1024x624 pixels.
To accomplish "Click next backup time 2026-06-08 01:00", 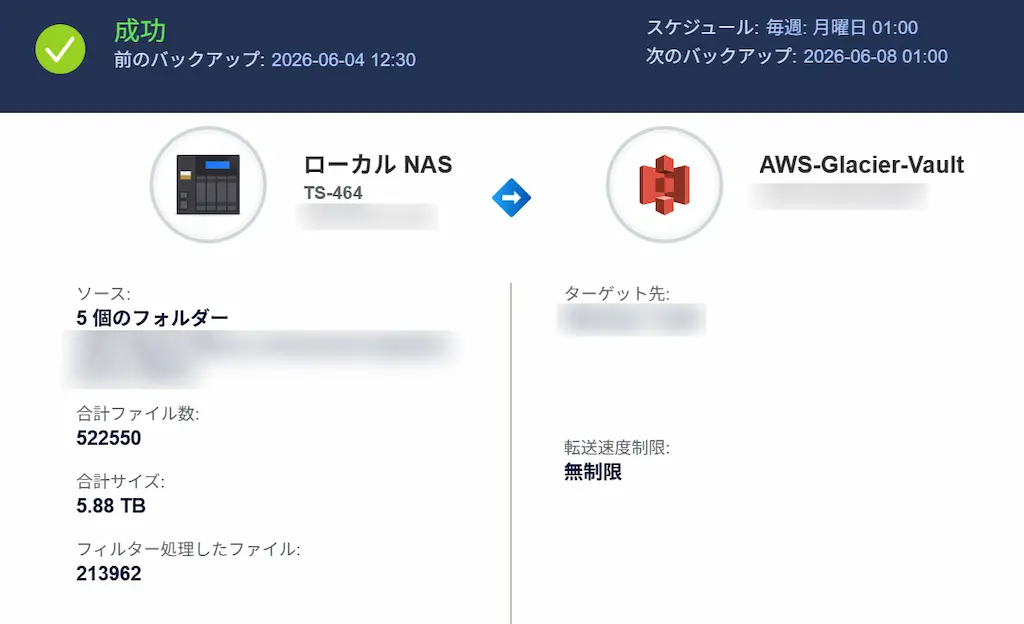I will tap(875, 56).
